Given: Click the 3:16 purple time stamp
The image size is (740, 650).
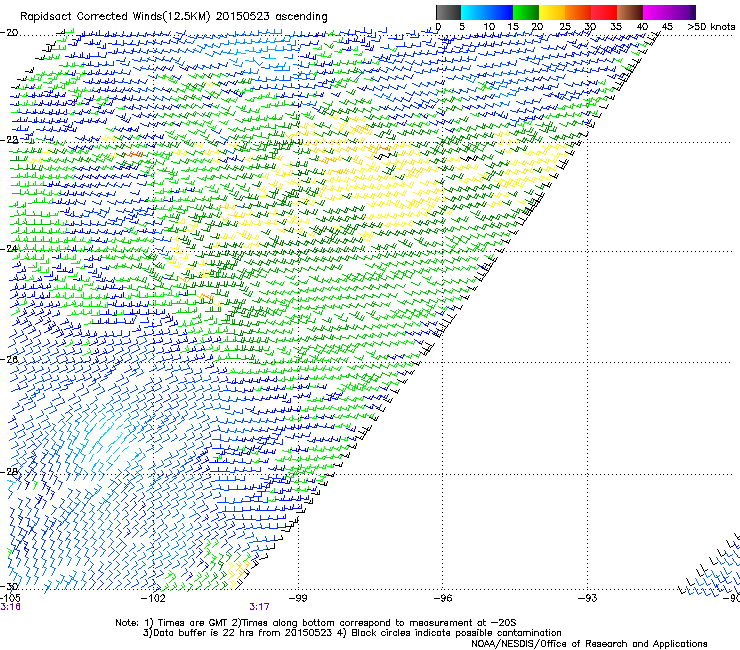Looking at the screenshot, I should click(10, 607).
